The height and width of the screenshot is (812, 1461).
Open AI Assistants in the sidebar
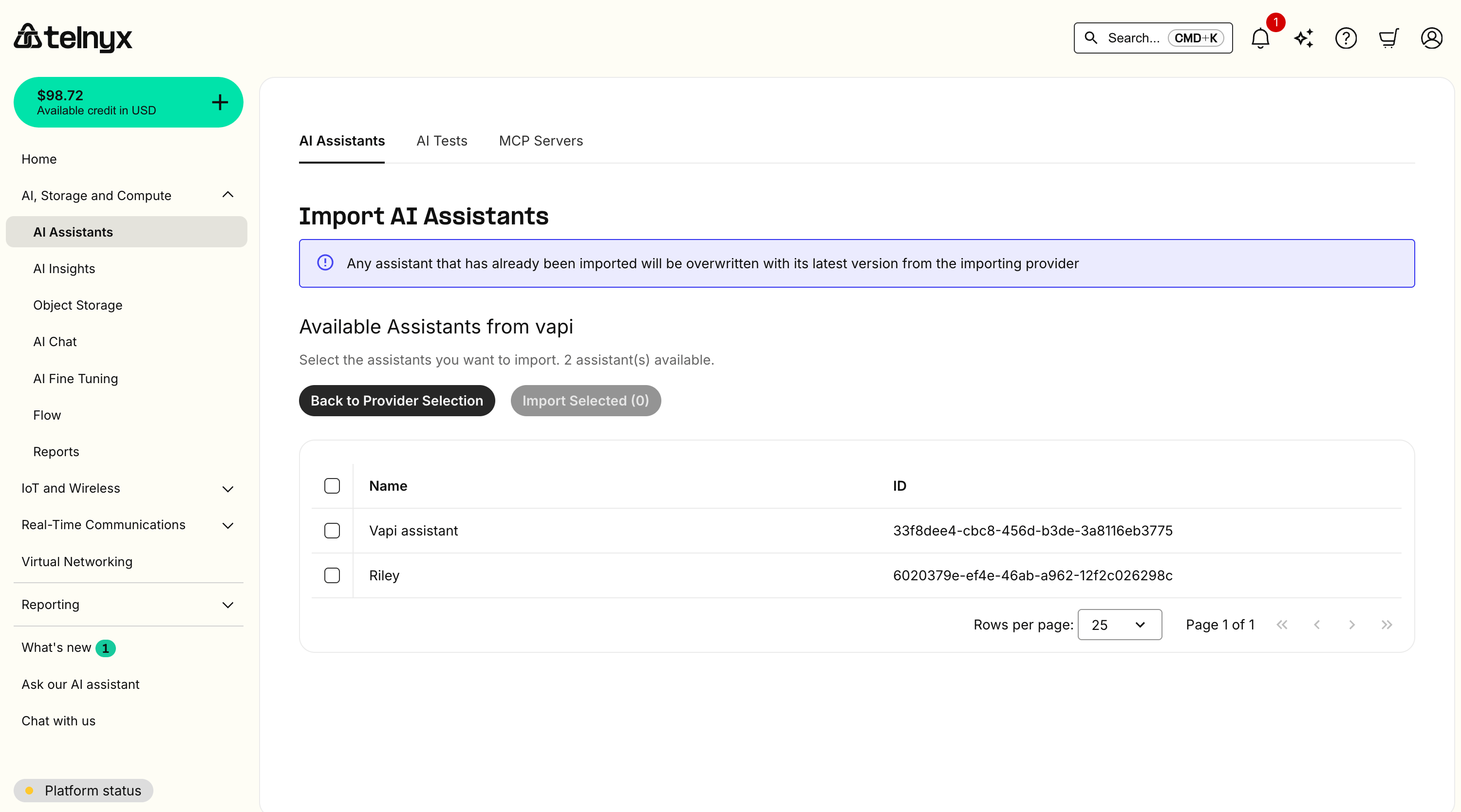click(127, 232)
